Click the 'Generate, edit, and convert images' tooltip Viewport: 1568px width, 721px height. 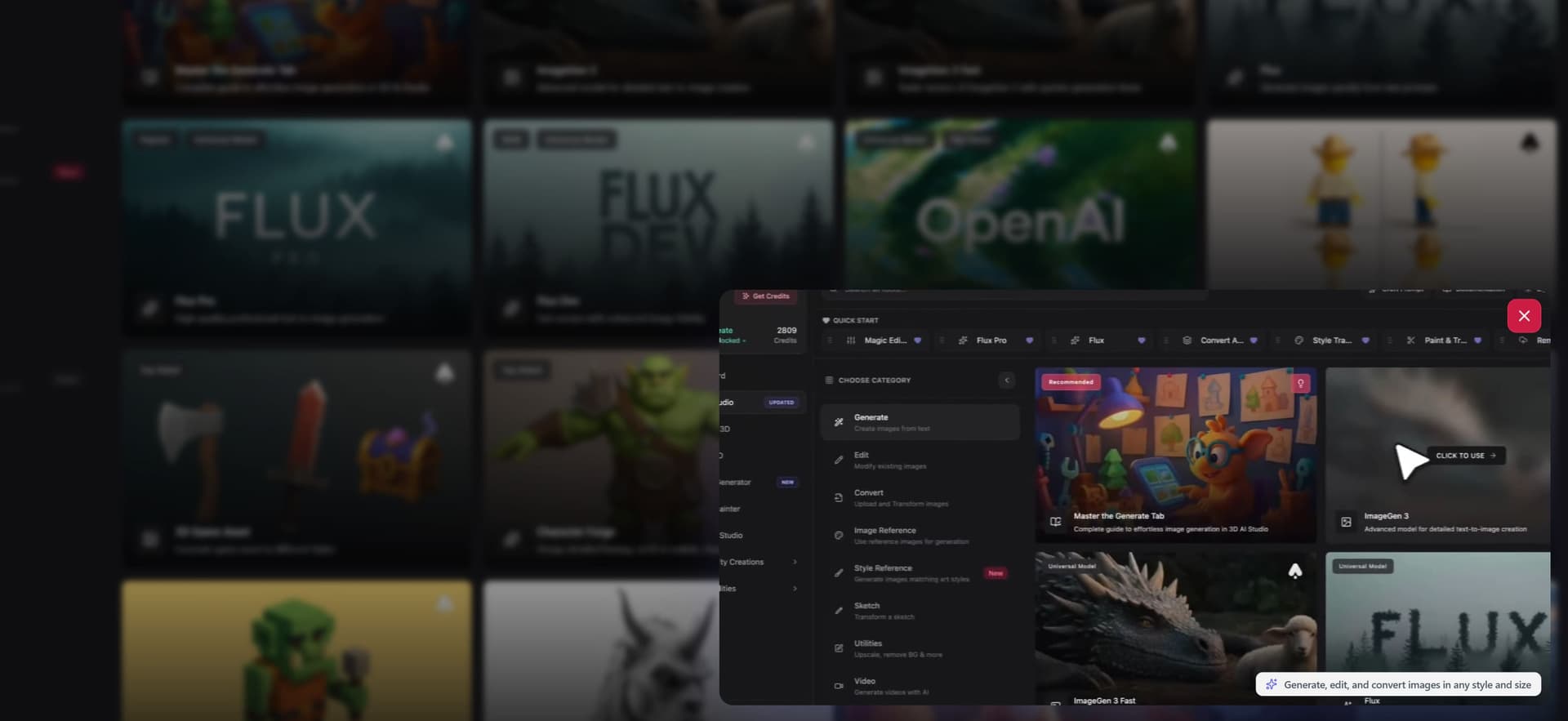click(x=1398, y=684)
